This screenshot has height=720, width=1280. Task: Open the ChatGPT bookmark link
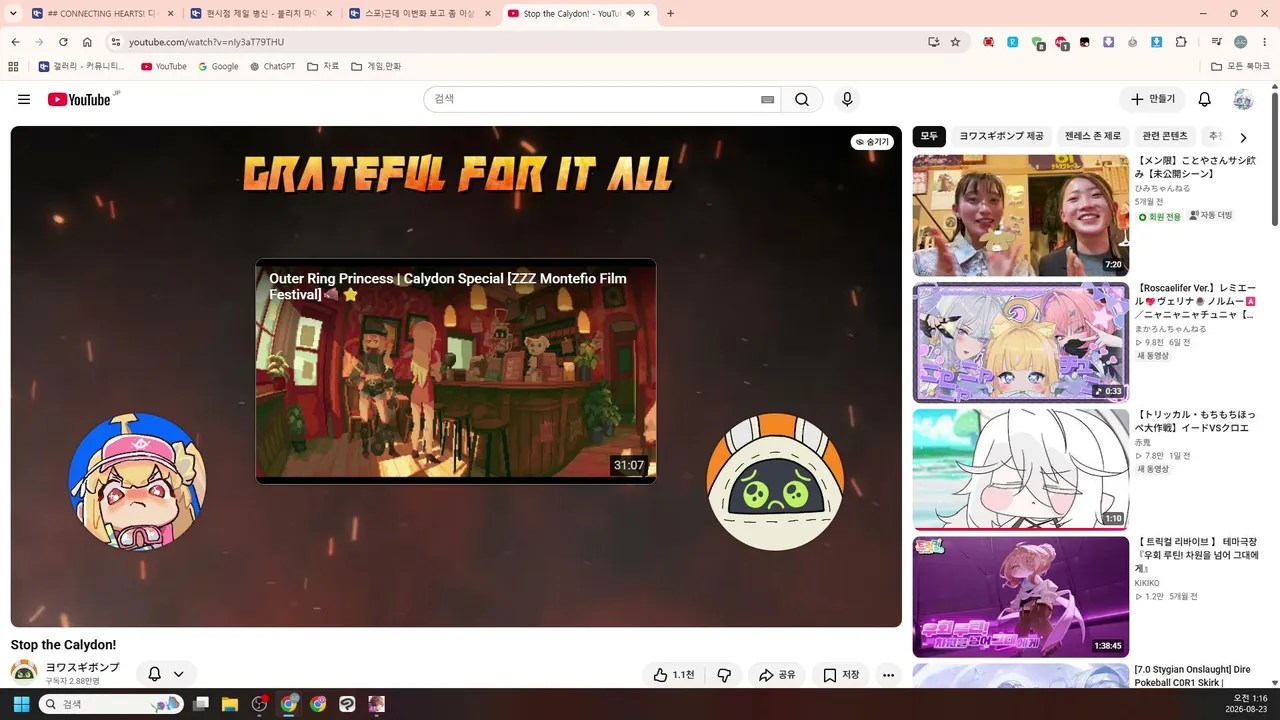click(273, 67)
